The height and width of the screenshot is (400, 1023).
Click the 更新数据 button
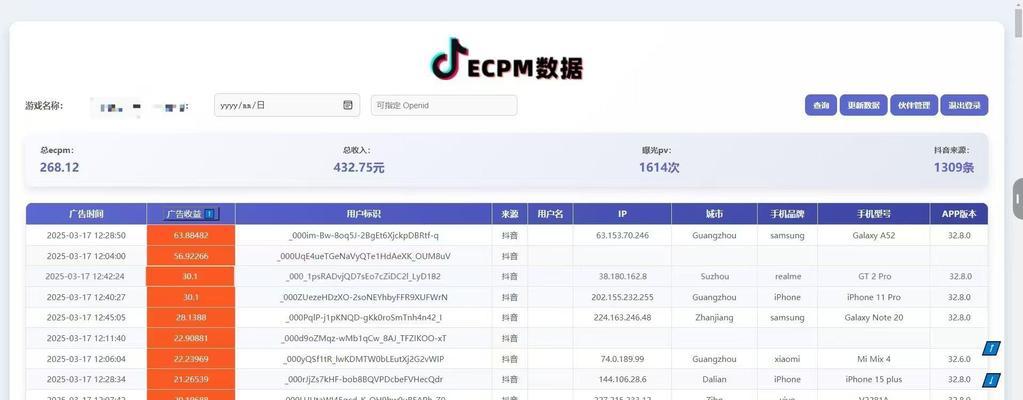[x=863, y=105]
